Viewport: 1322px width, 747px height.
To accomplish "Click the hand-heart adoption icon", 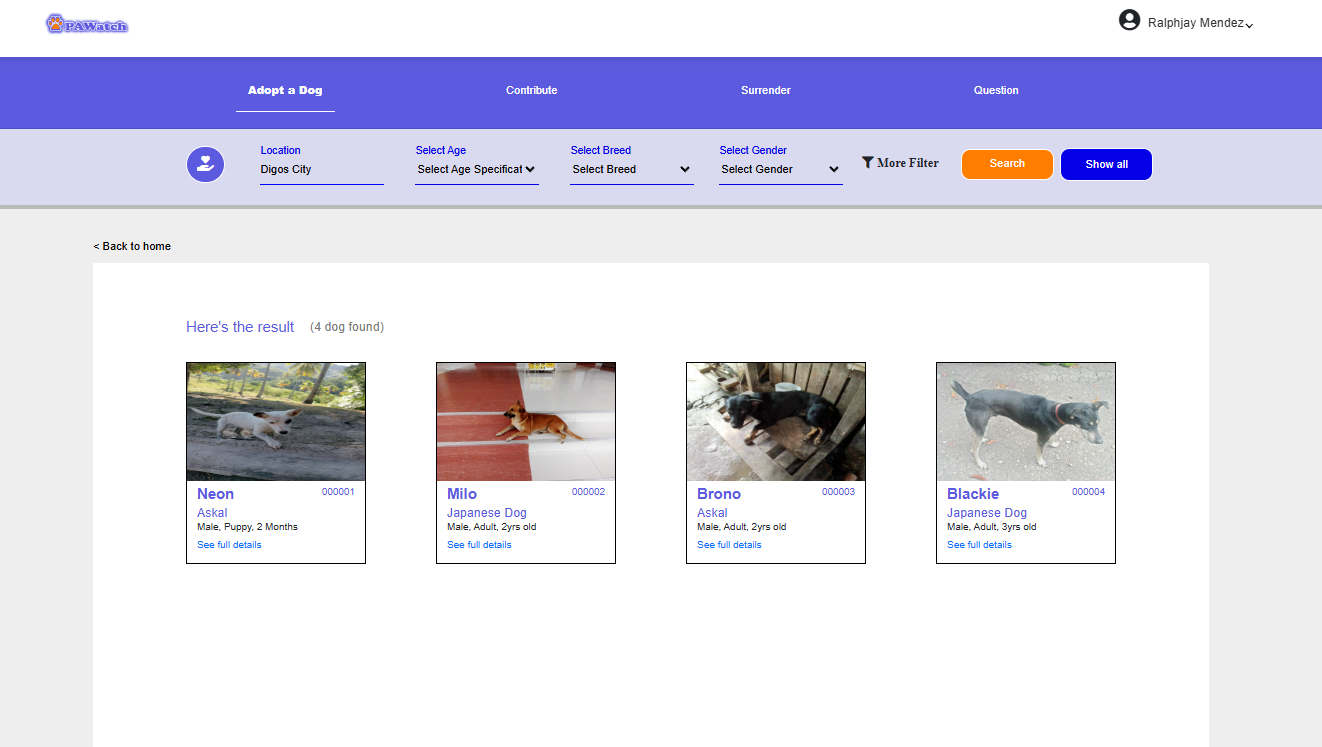I will [x=205, y=164].
